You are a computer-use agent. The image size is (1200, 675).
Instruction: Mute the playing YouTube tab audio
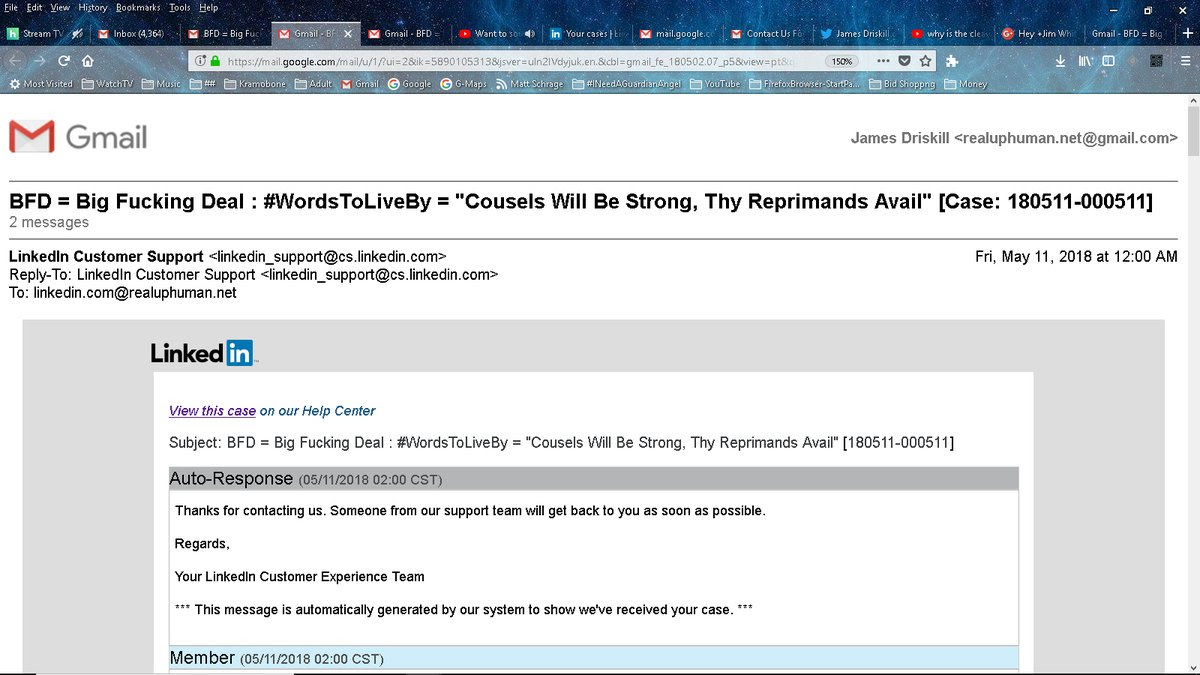point(529,34)
